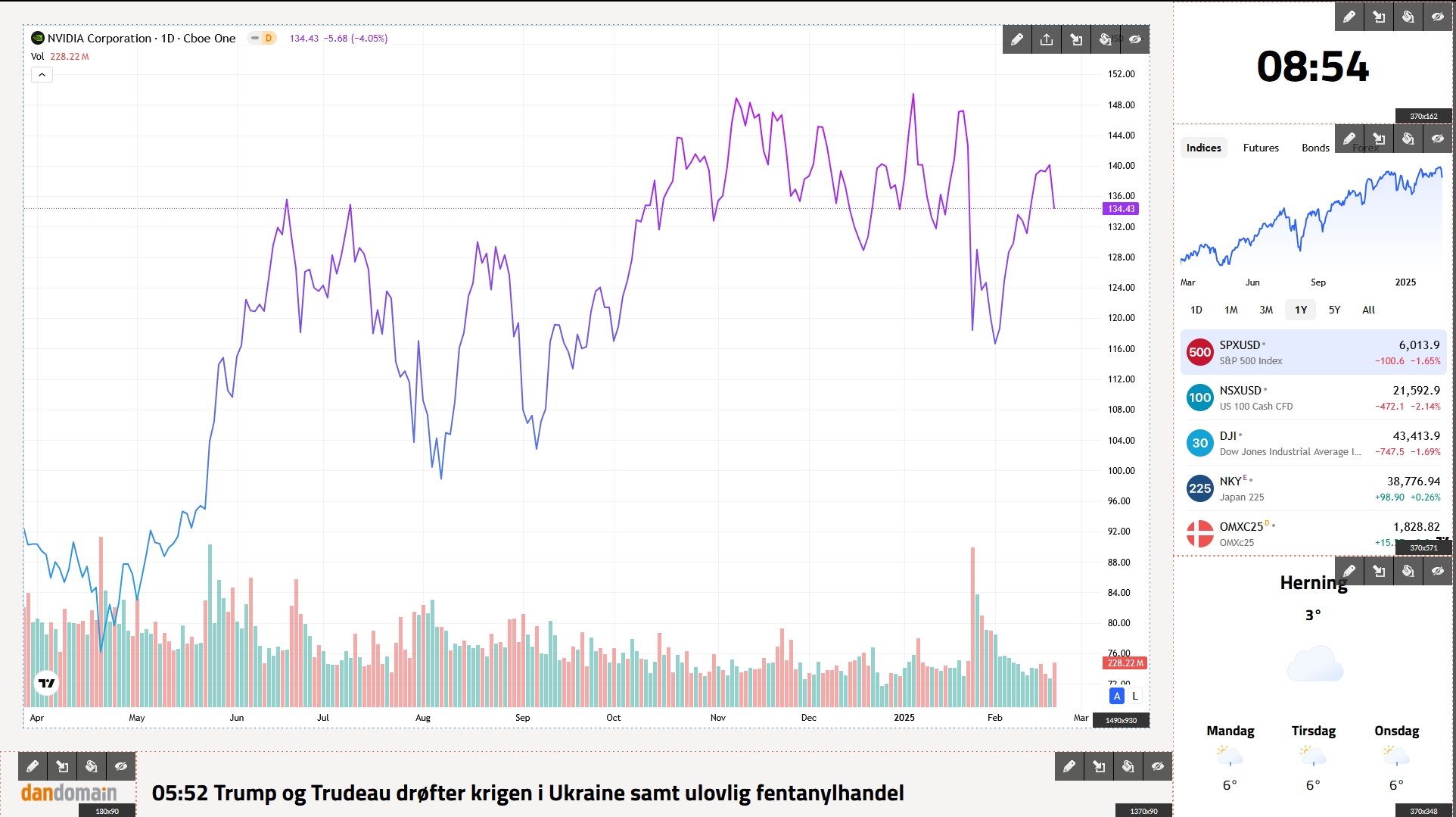Click the Trump og Trudeau news headline

(527, 793)
